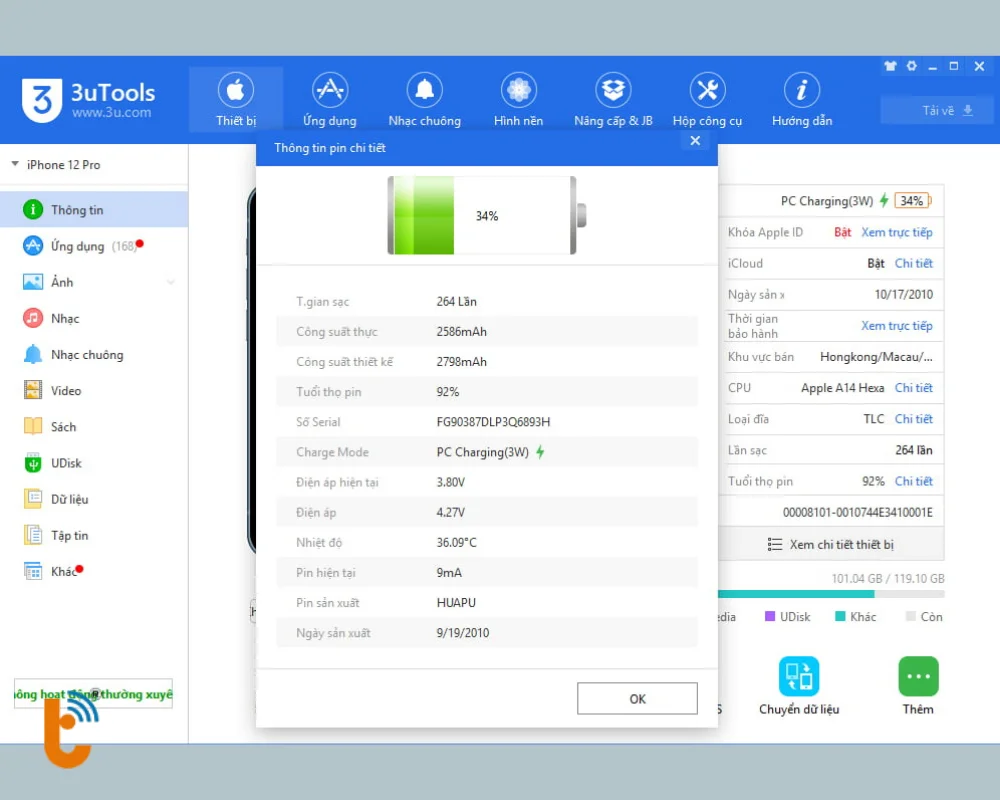Click the storage usage bar
Screen dimensions: 1000x800
point(830,594)
